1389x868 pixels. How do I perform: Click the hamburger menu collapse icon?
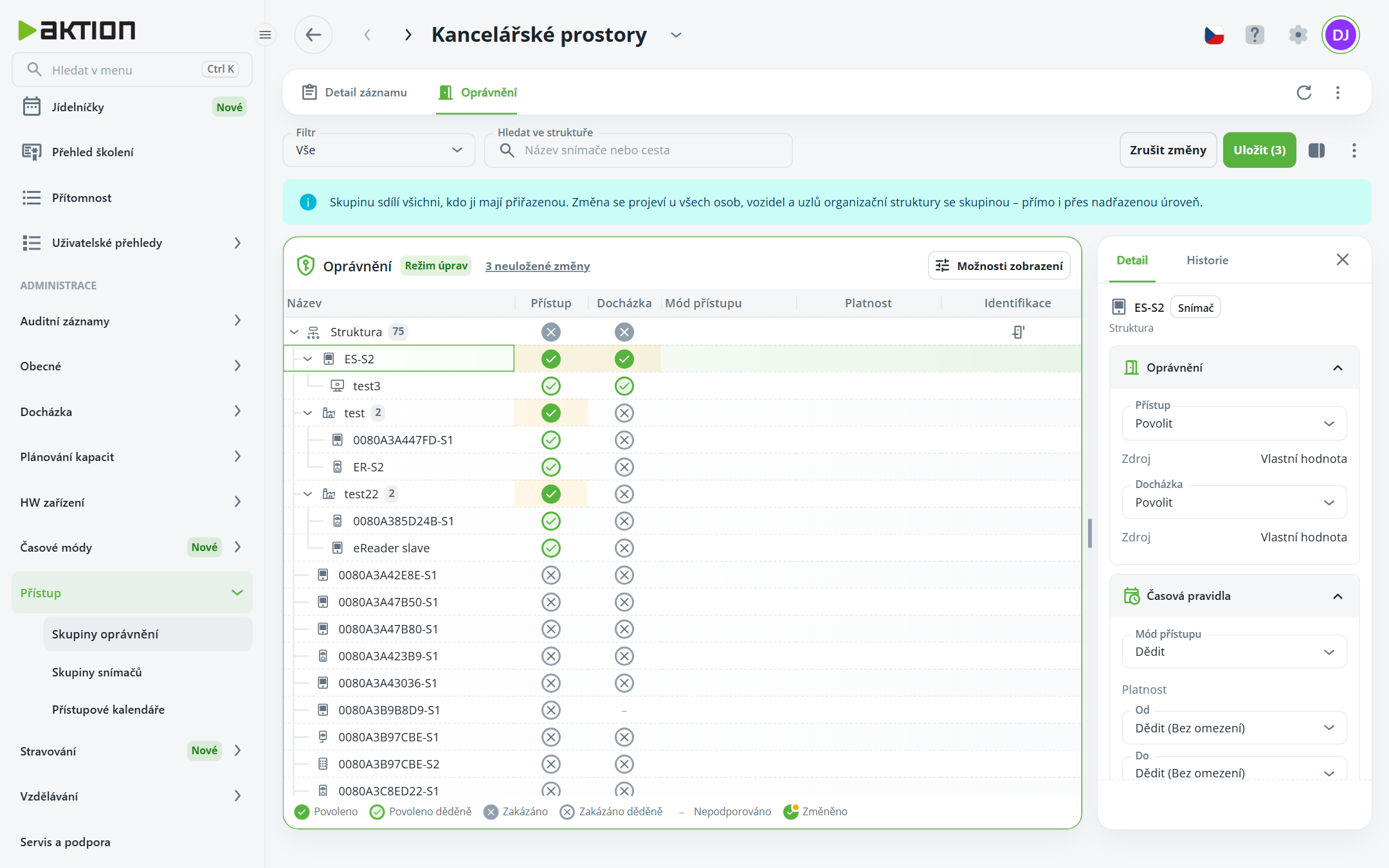(x=265, y=35)
